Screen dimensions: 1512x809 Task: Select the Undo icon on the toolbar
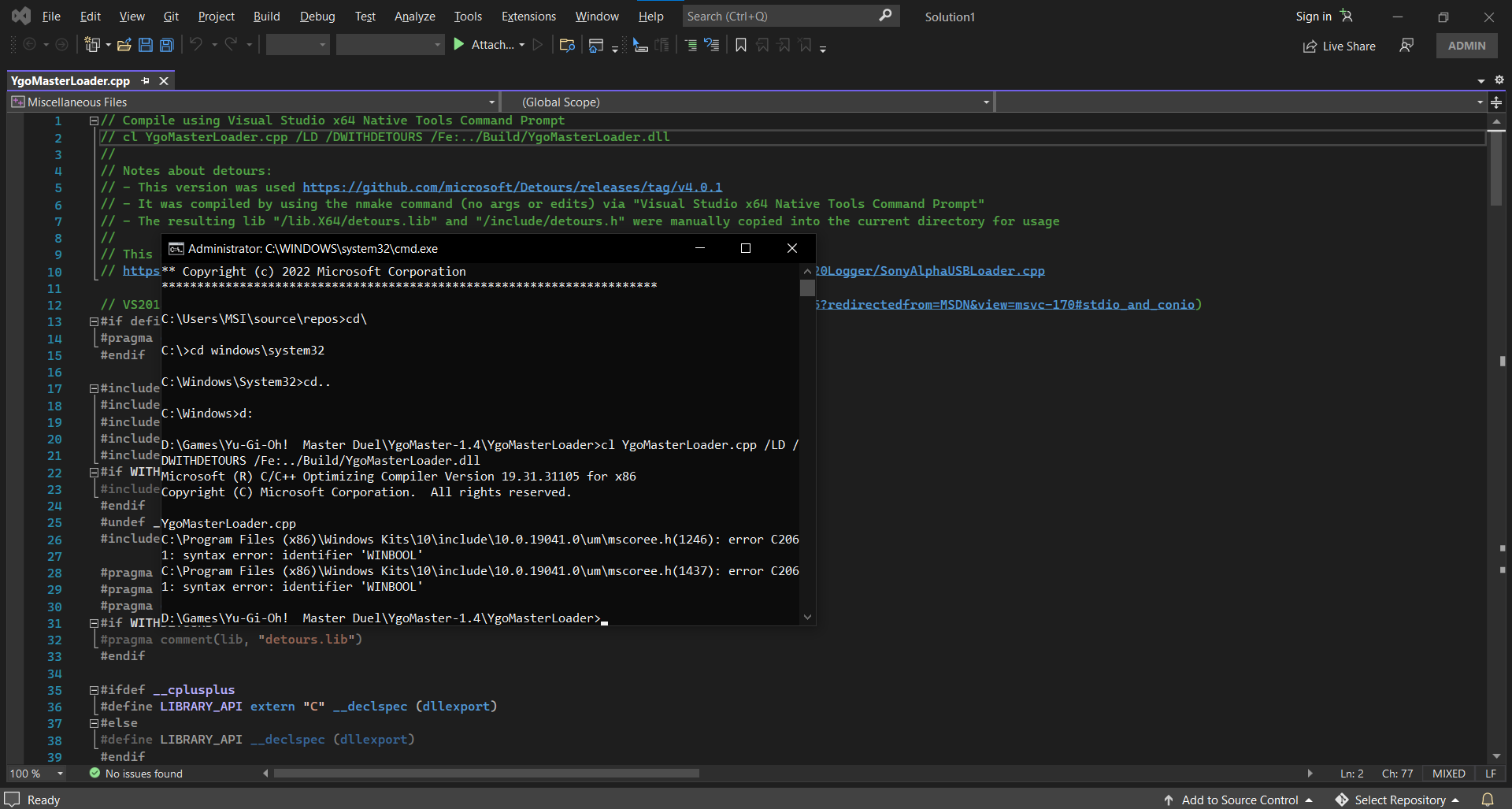196,45
